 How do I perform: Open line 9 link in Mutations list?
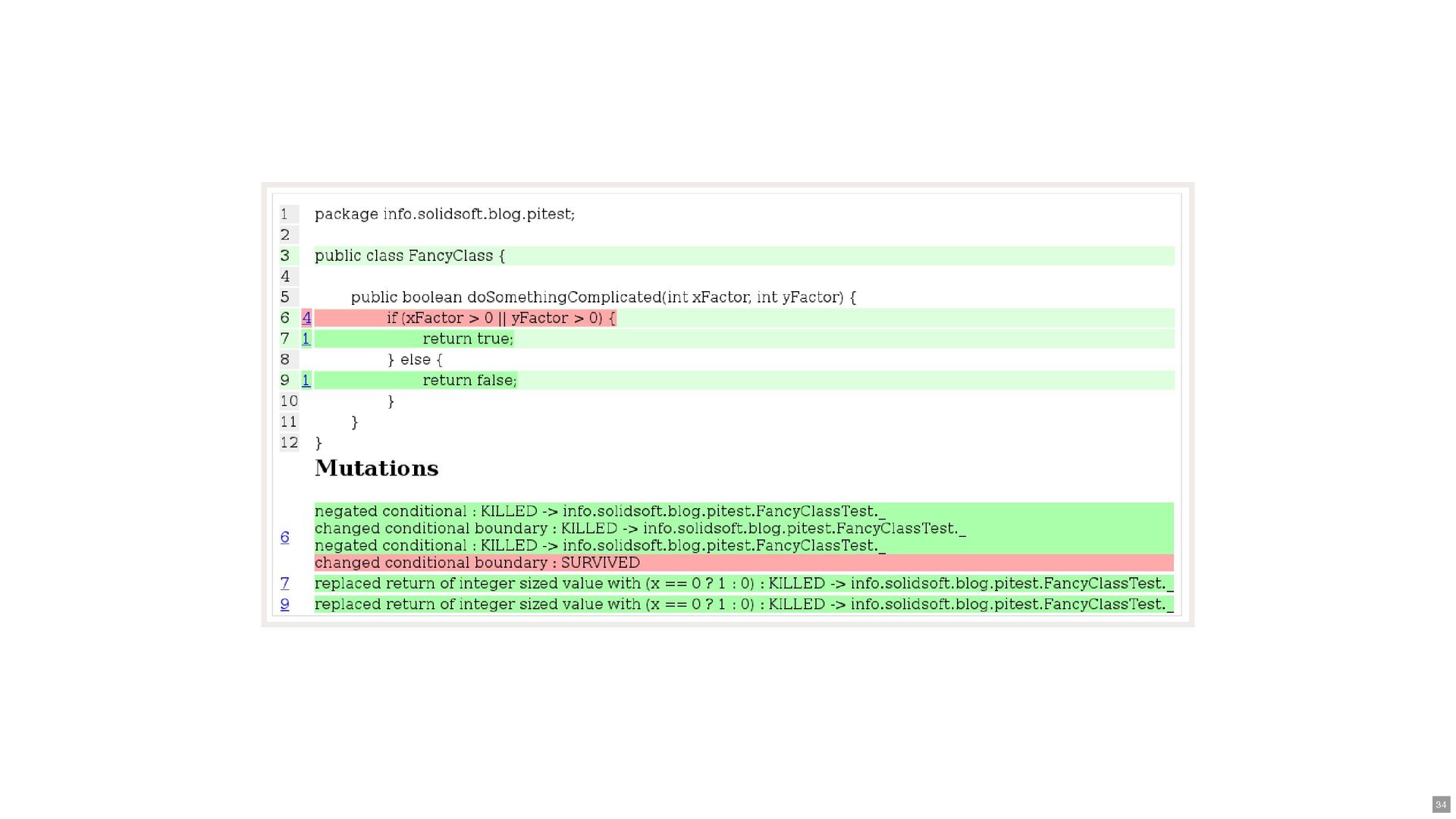[x=284, y=604]
